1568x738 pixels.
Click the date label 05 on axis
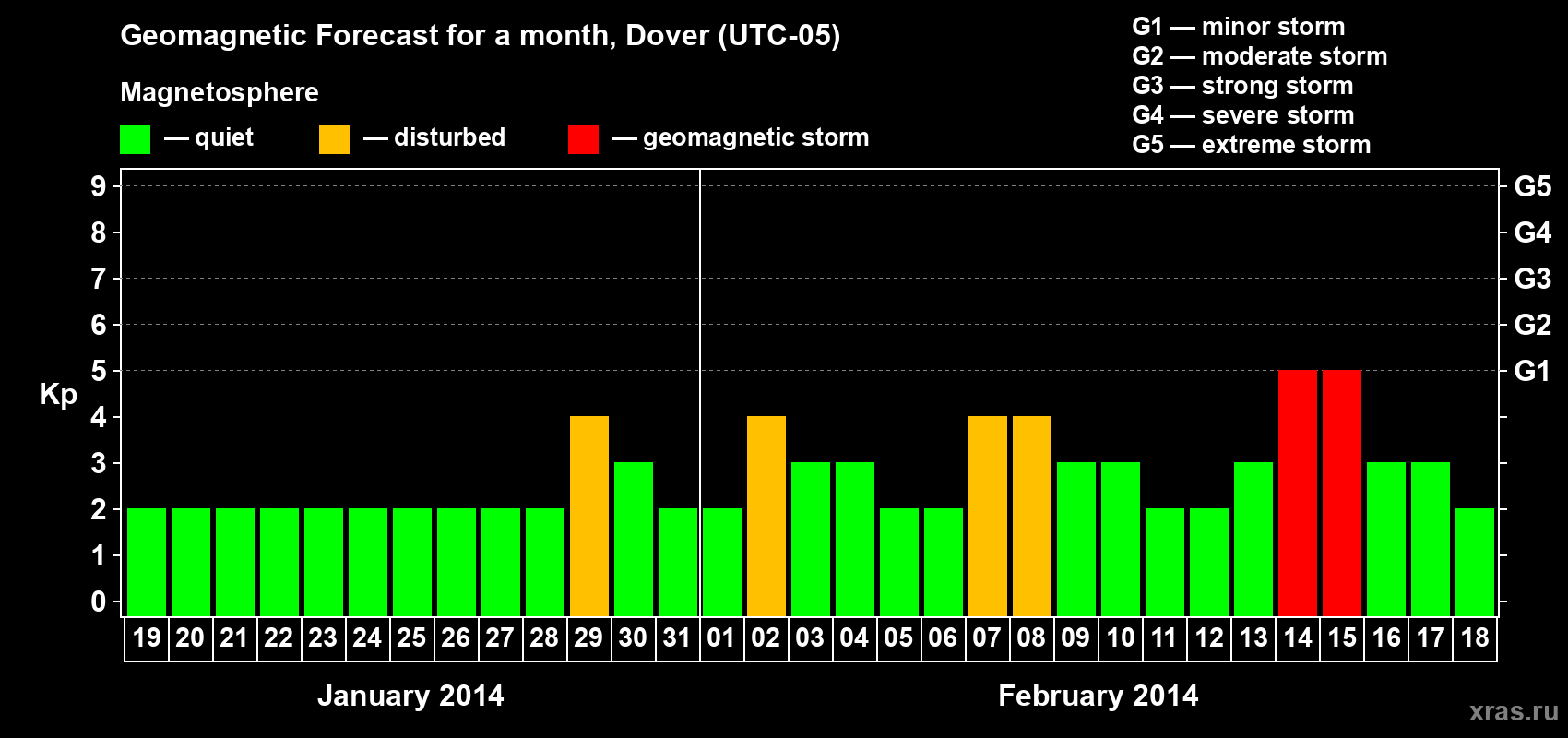tap(898, 637)
